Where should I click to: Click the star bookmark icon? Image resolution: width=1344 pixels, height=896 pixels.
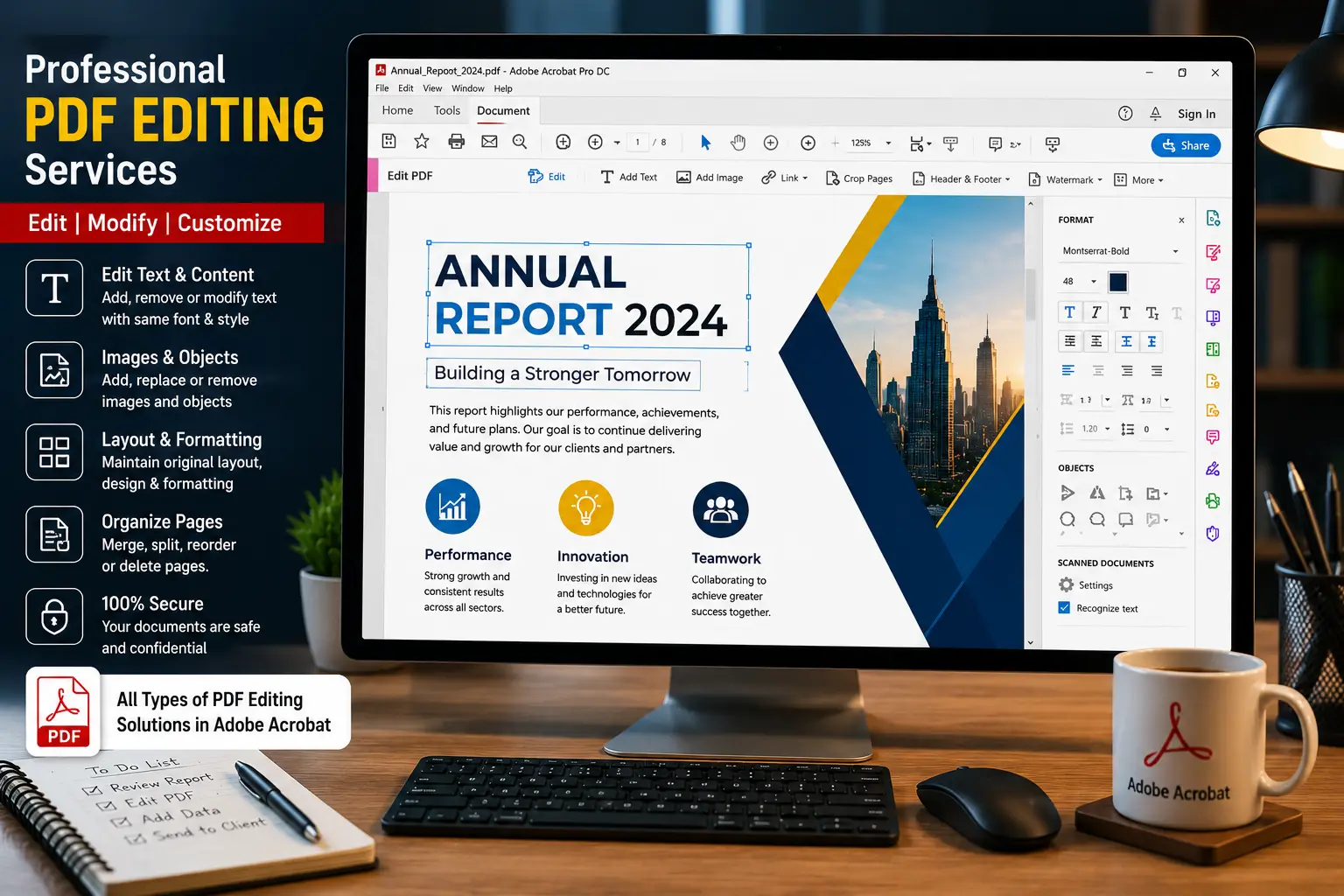click(x=422, y=141)
